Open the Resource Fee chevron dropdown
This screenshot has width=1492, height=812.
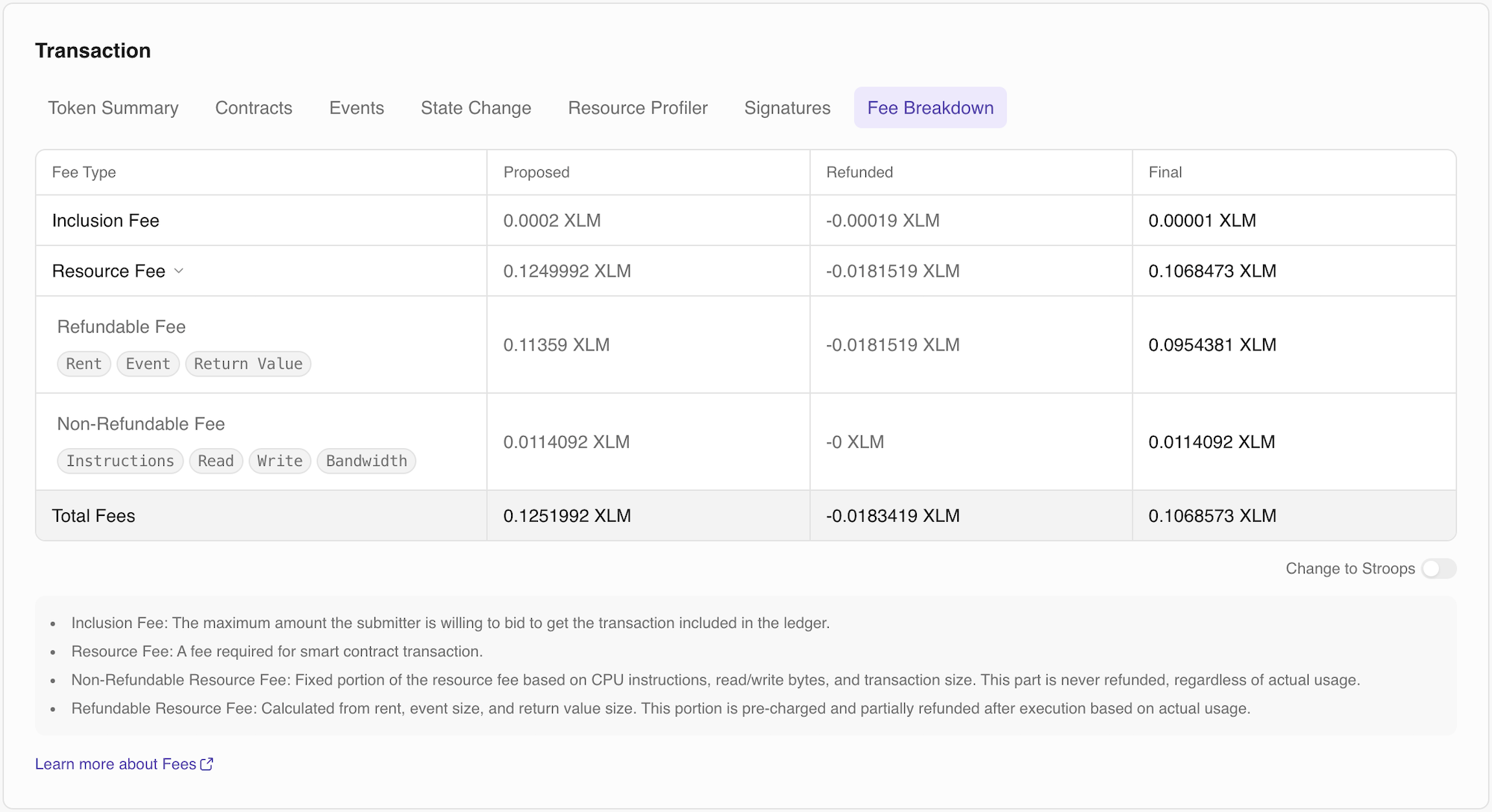click(x=179, y=271)
